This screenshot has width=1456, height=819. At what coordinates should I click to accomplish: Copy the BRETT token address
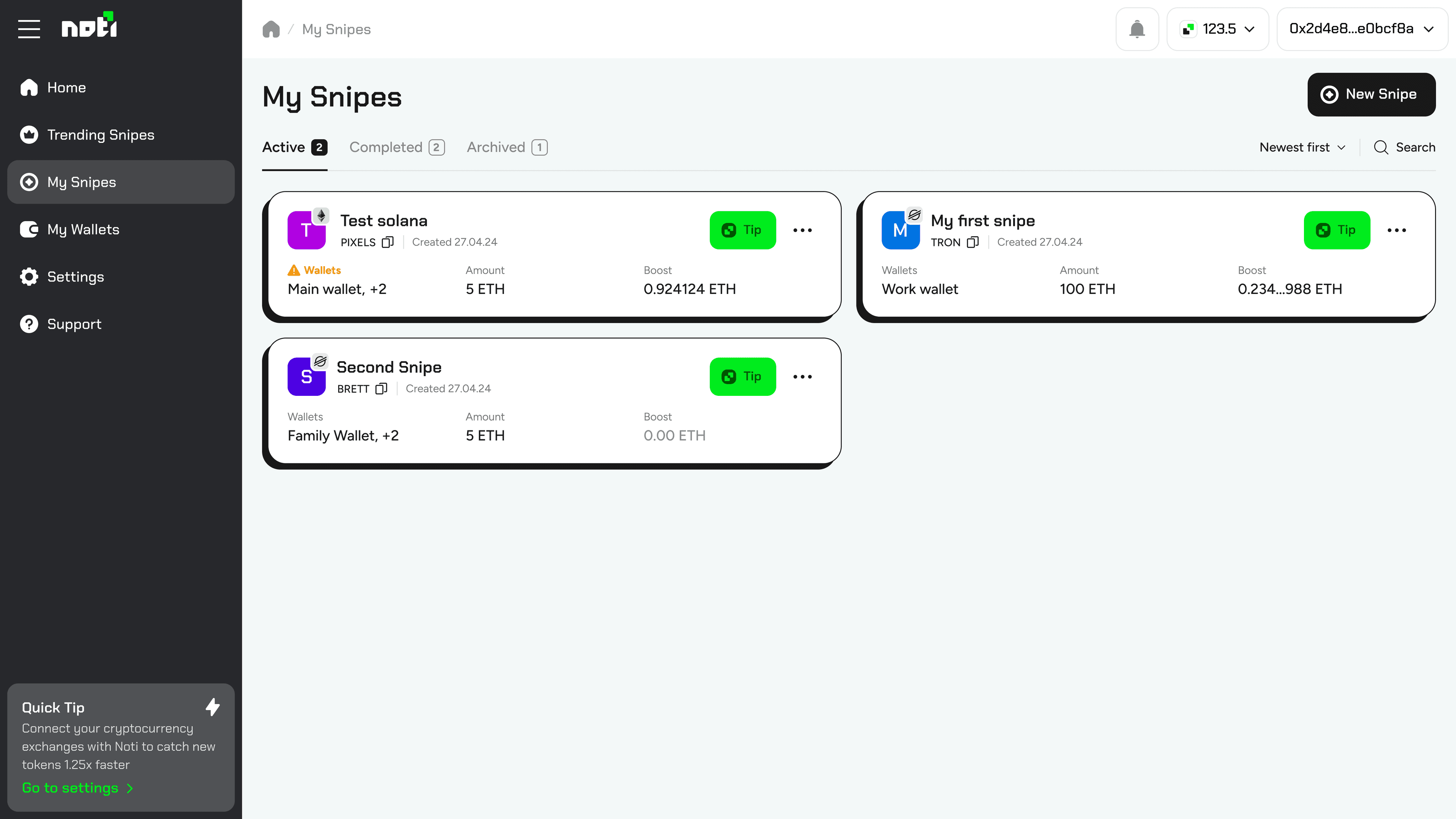point(381,388)
